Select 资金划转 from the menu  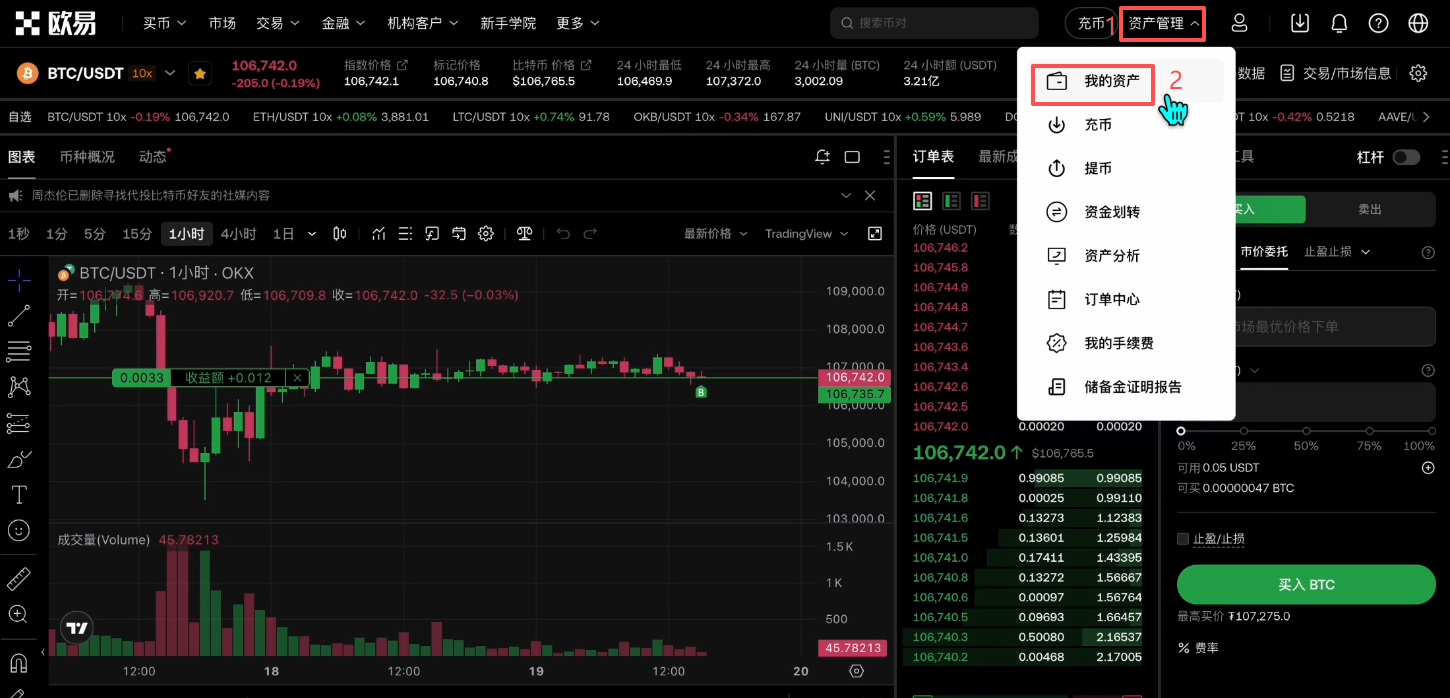1111,212
